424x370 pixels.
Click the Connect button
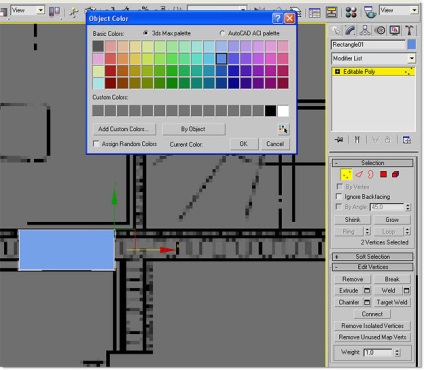click(x=372, y=314)
